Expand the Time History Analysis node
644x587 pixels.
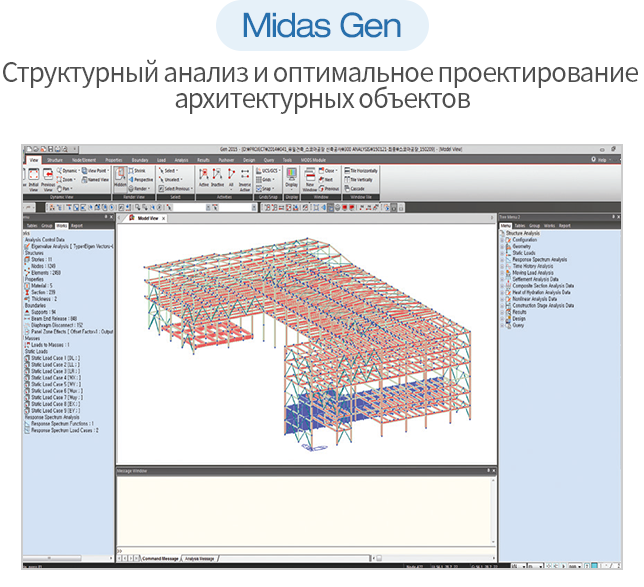point(502,266)
